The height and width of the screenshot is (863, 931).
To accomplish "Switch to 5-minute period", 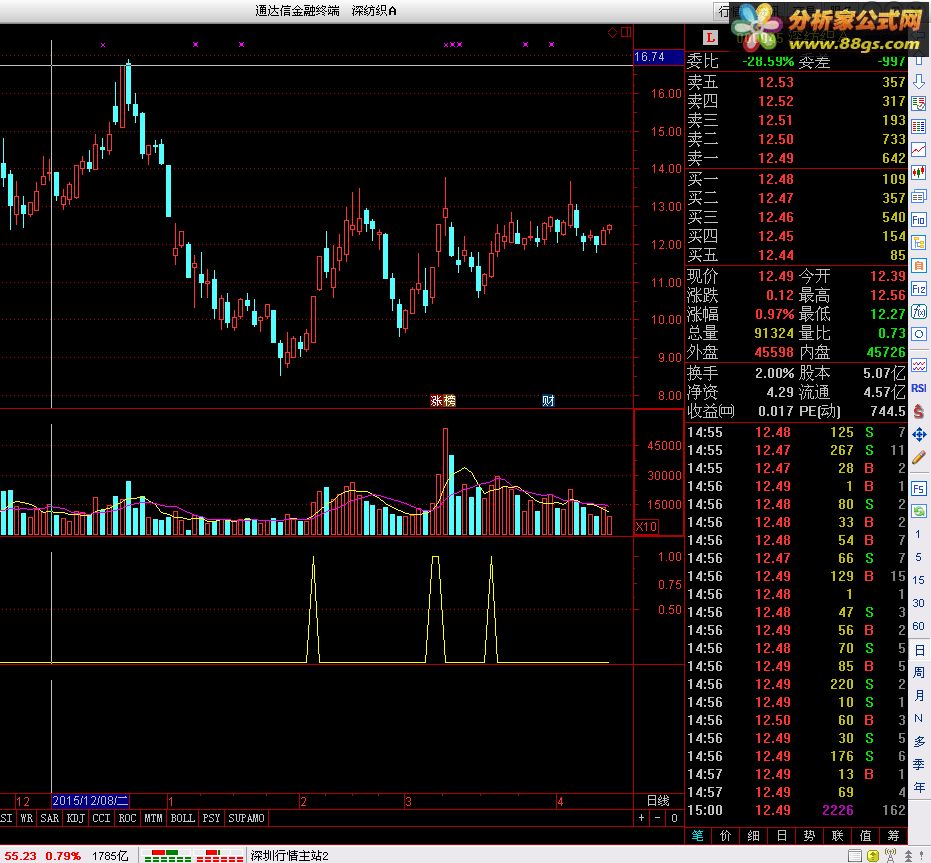I will point(918,557).
